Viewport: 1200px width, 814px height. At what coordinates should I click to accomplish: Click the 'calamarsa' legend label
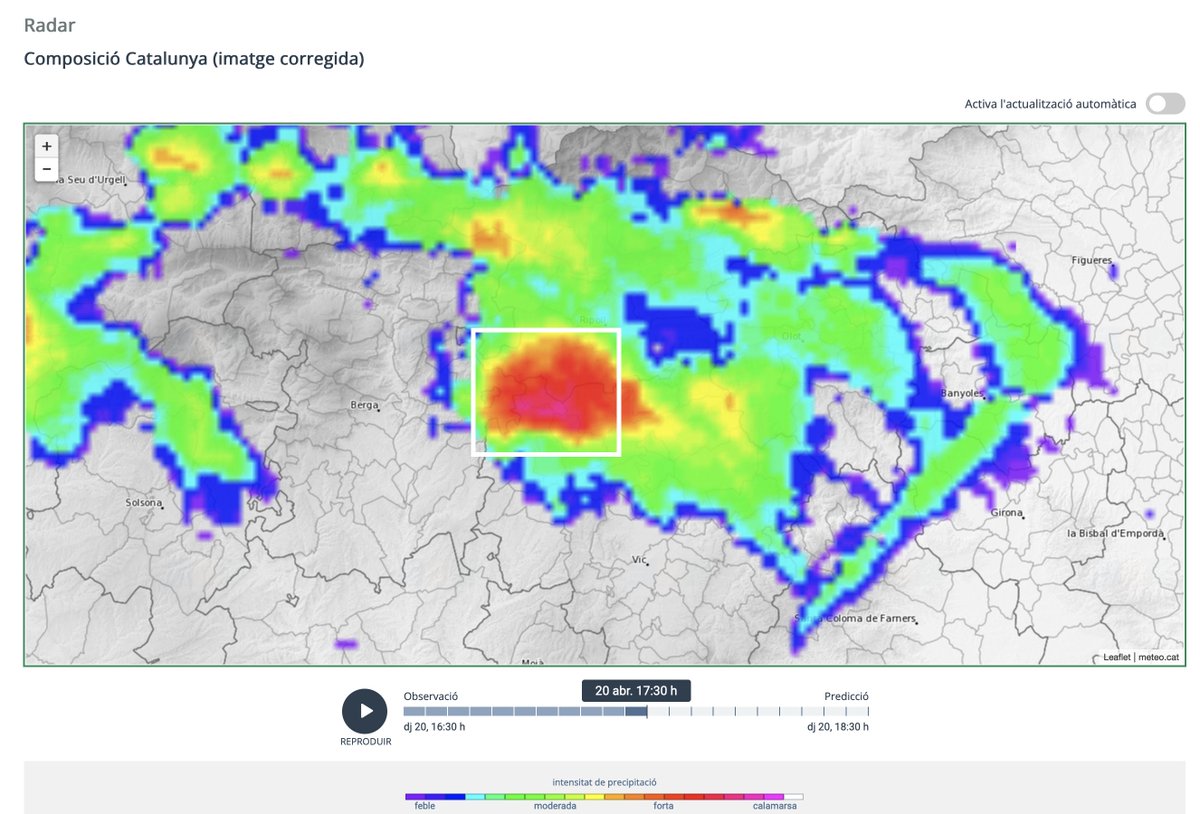click(775, 806)
